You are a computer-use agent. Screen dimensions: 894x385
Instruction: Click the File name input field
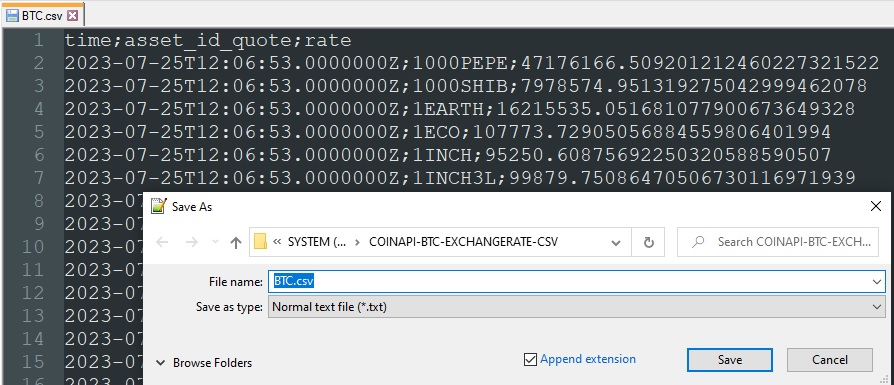pos(570,281)
